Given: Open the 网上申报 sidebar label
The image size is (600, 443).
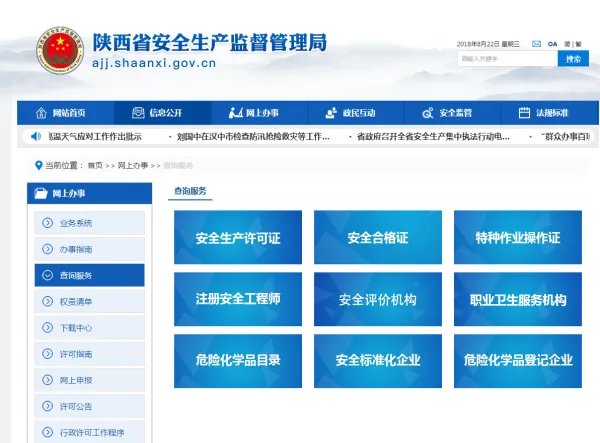Looking at the screenshot, I should [x=76, y=380].
